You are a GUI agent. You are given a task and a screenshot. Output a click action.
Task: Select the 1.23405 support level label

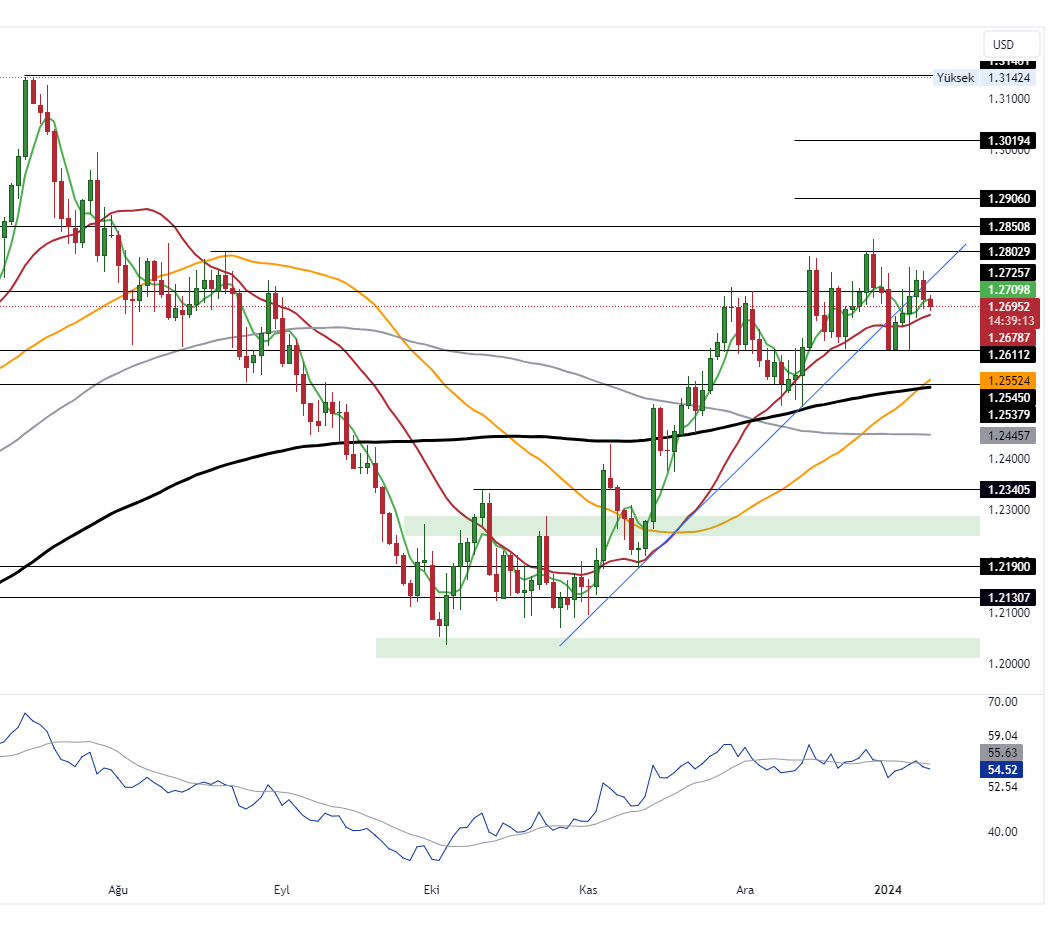[1009, 490]
